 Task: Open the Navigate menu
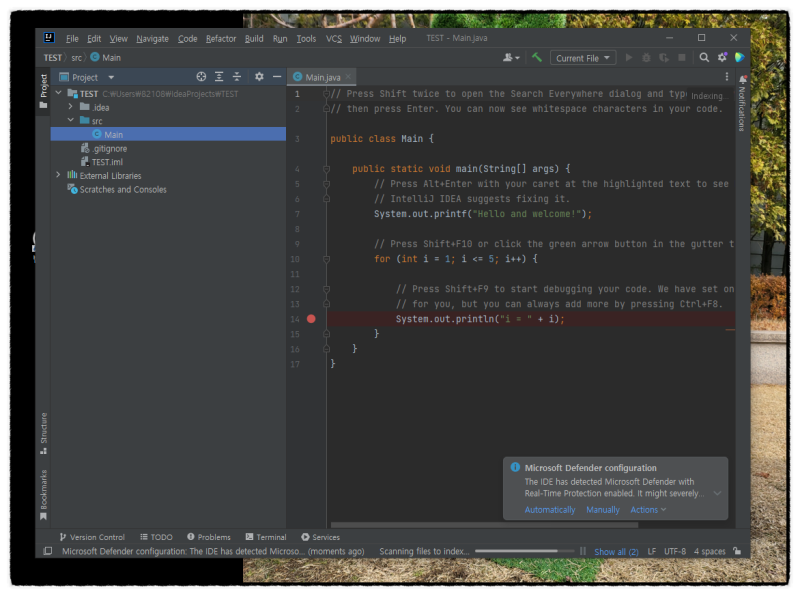(x=151, y=38)
